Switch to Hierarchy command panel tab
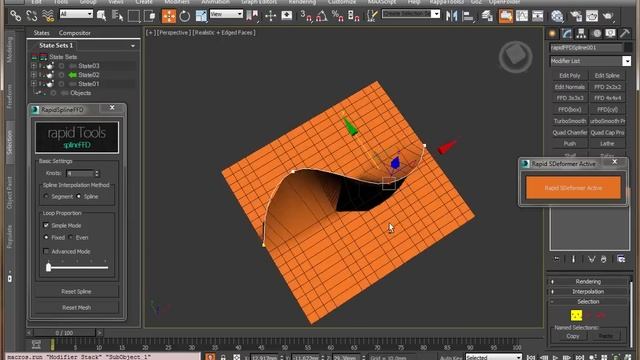Screen dimensions: 640x360 tap(581, 33)
